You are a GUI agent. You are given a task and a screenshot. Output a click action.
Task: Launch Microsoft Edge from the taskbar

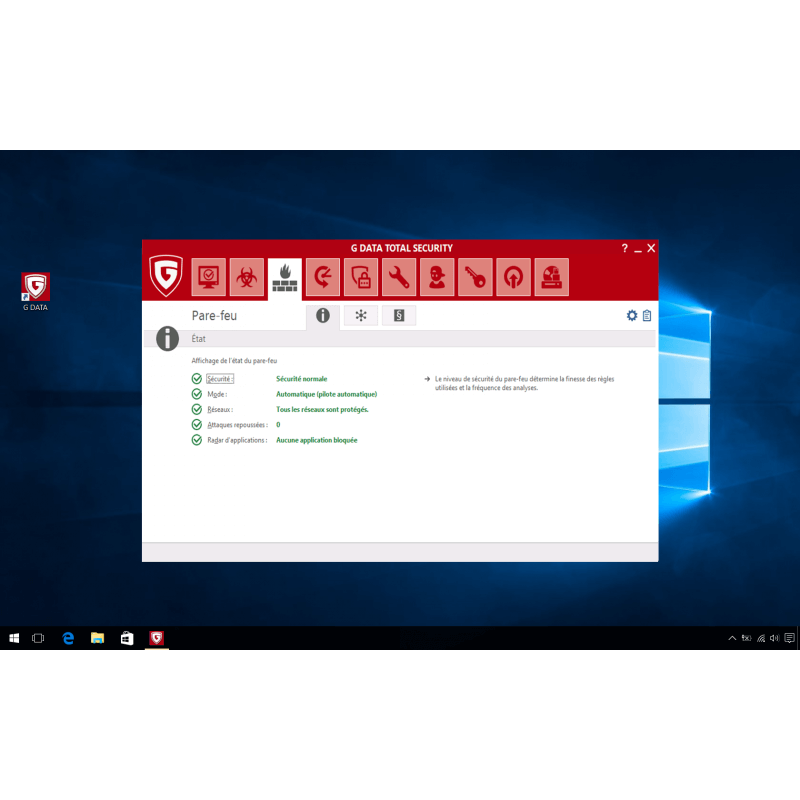click(x=68, y=638)
